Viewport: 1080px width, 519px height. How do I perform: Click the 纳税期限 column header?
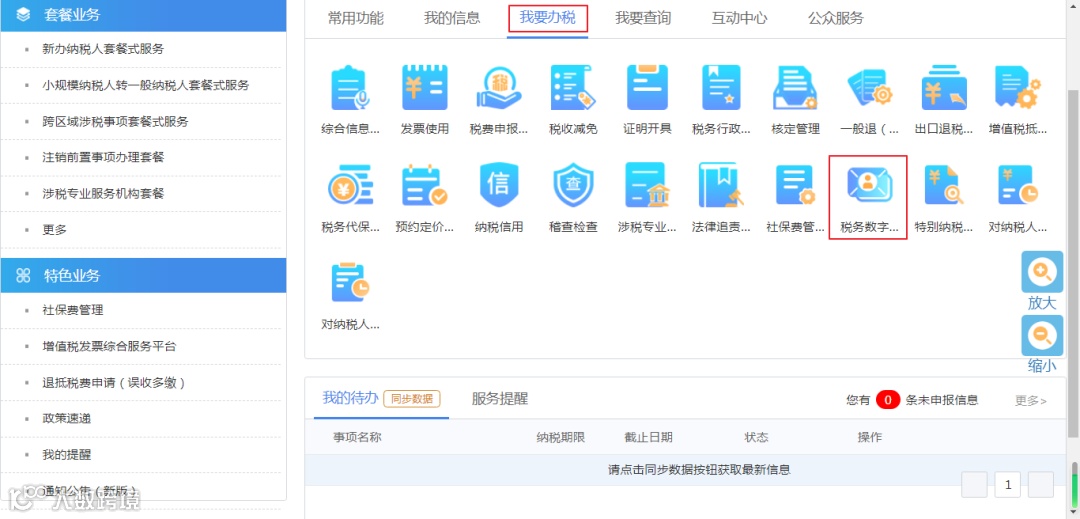pyautogui.click(x=561, y=437)
